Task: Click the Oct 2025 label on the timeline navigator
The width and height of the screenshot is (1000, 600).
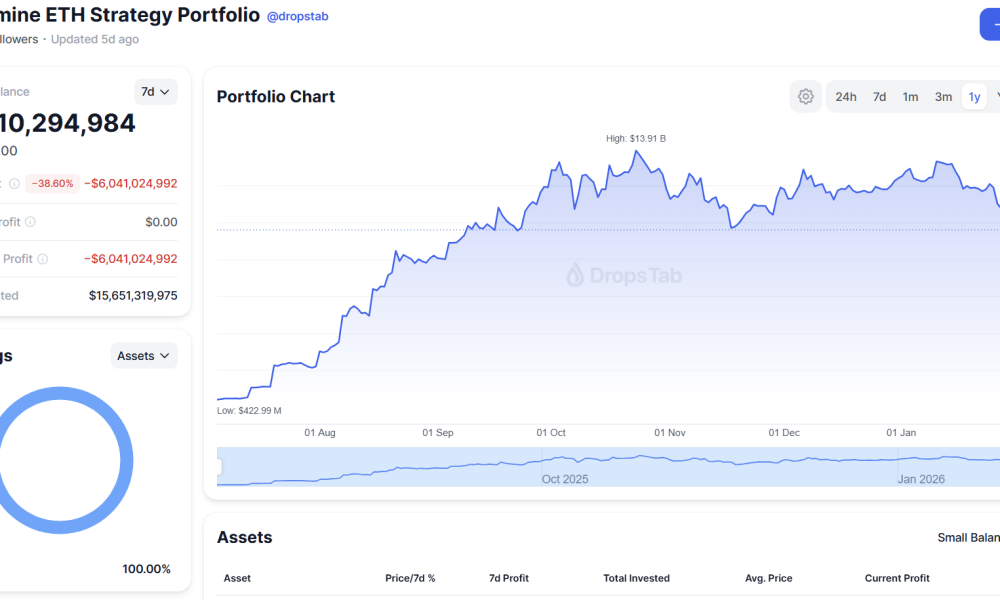Action: 565,479
